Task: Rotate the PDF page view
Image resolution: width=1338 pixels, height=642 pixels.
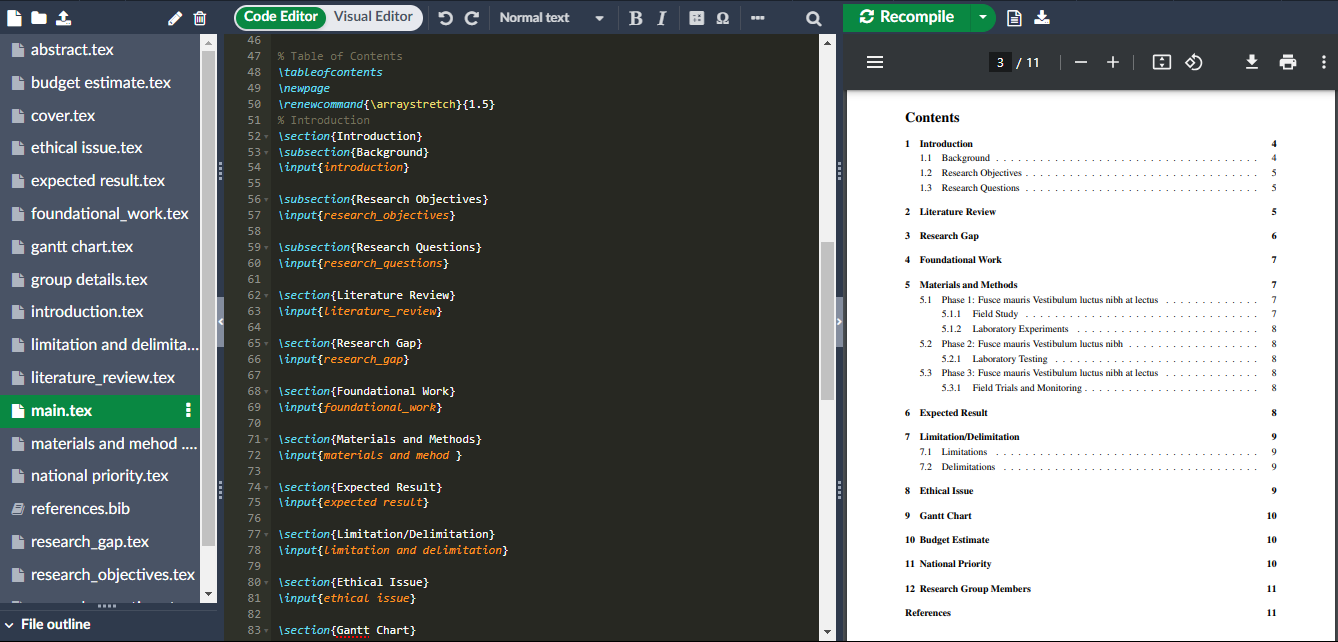Action: 1194,62
